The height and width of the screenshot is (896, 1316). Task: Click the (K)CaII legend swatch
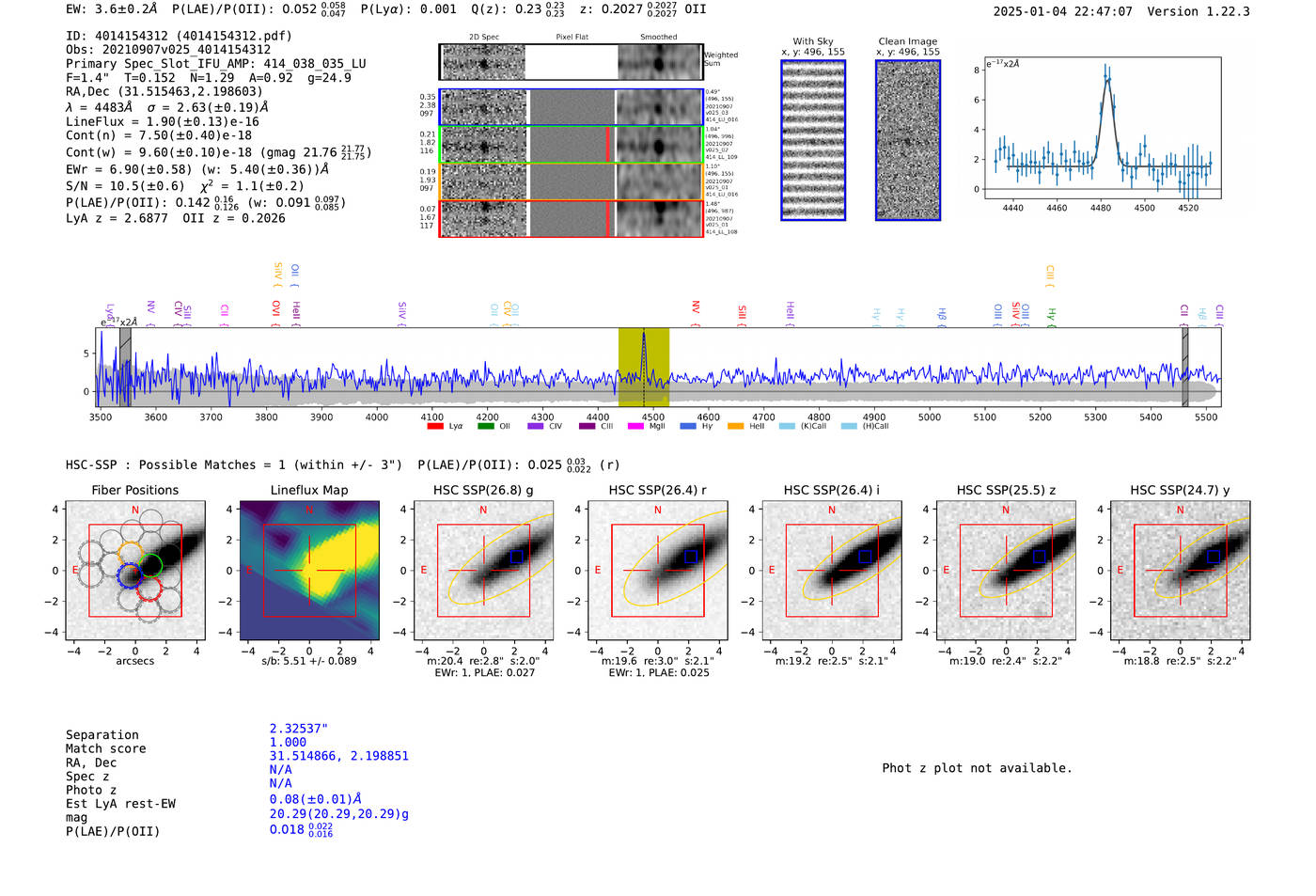tap(787, 426)
